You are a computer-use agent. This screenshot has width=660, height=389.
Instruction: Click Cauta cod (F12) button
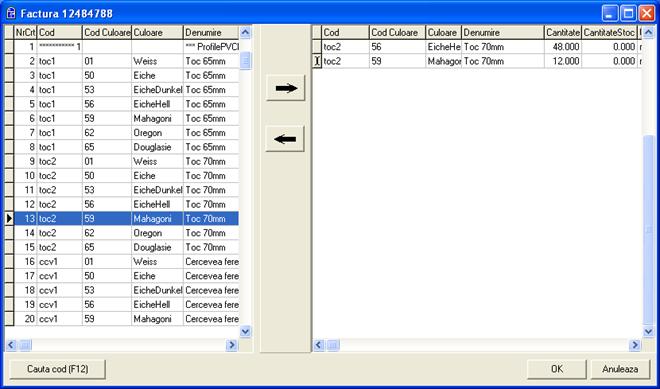pos(58,369)
